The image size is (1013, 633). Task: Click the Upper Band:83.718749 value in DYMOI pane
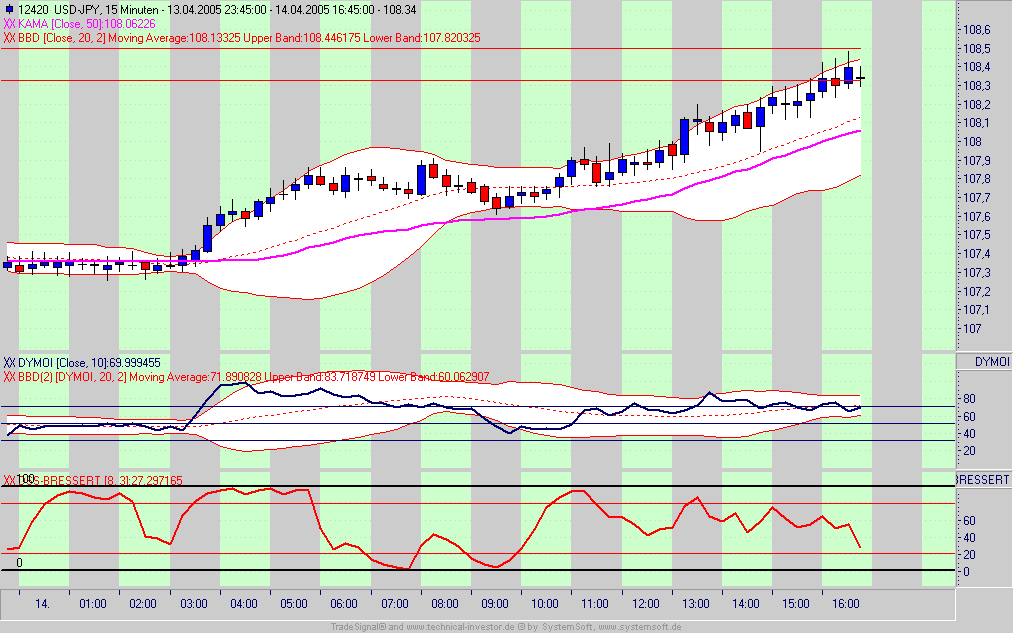coord(320,377)
